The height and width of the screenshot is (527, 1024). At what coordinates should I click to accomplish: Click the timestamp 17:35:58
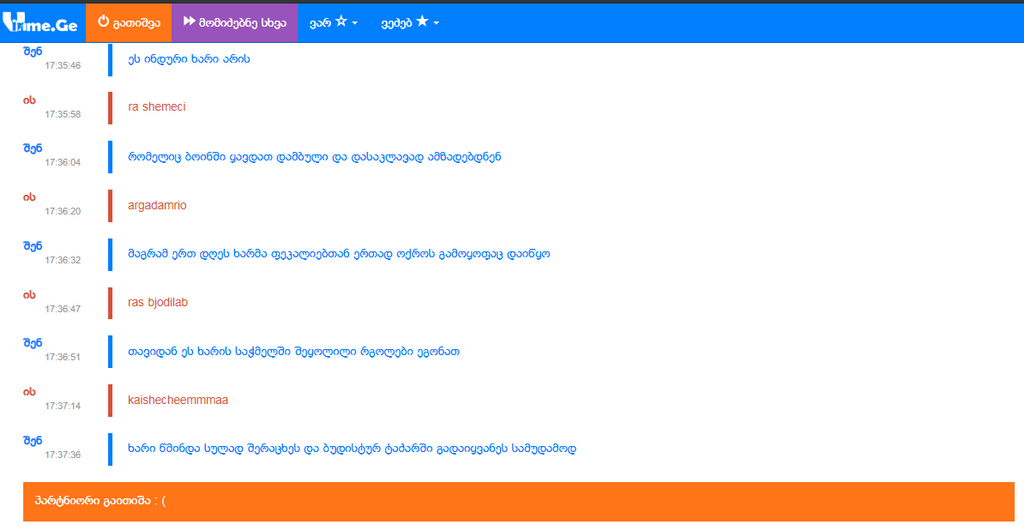pos(63,114)
